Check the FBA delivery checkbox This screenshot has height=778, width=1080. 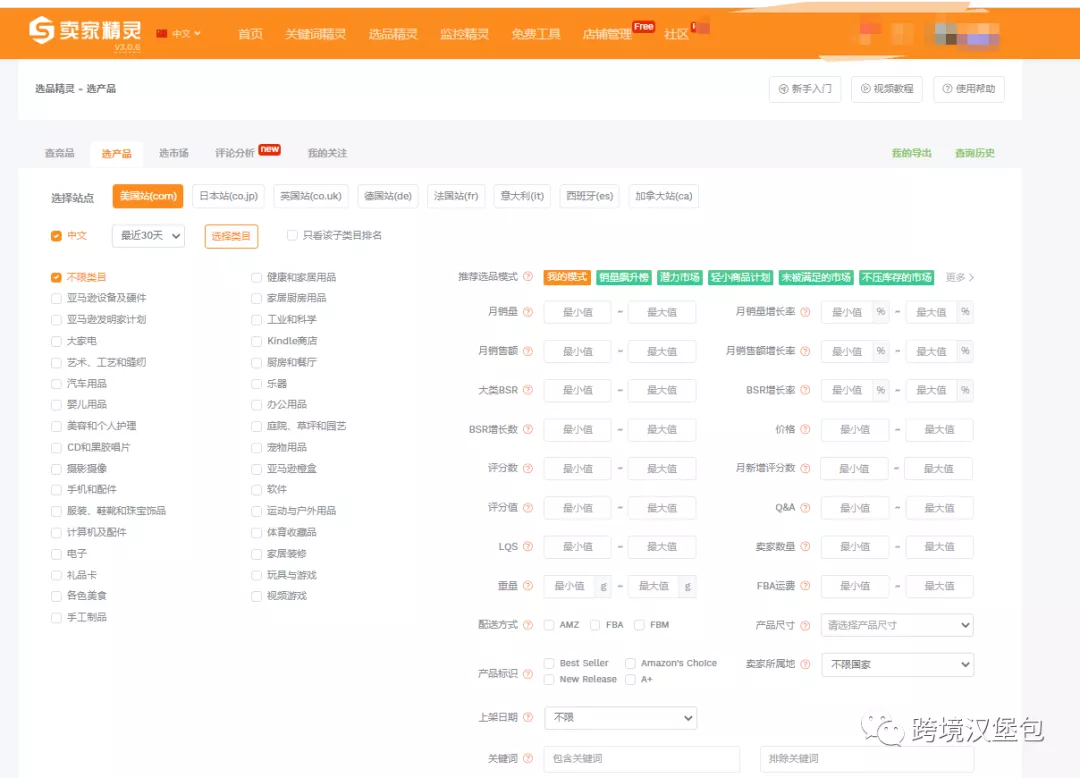click(595, 625)
